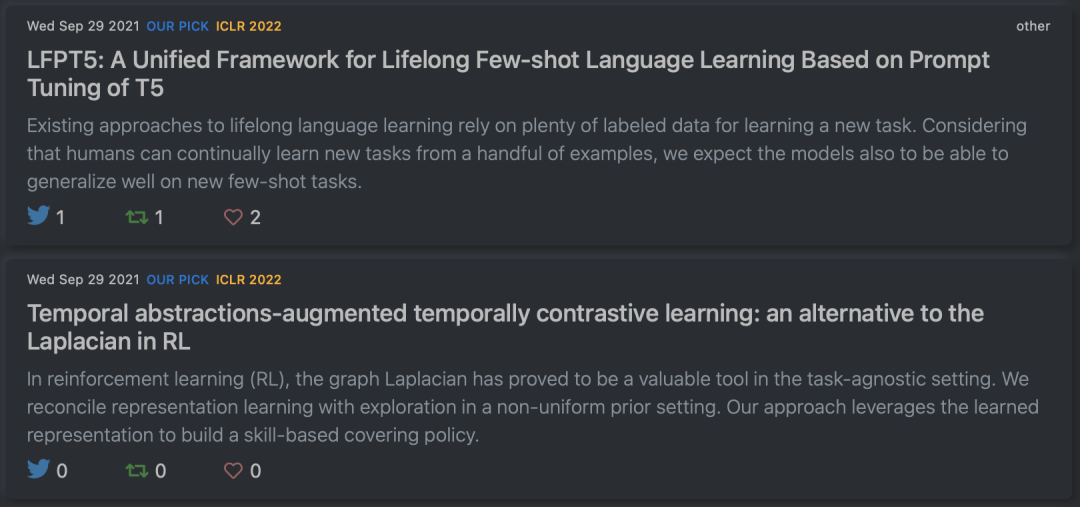
Task: Click the tweet count 0 on Temporal abstractions card
Action: 62,471
